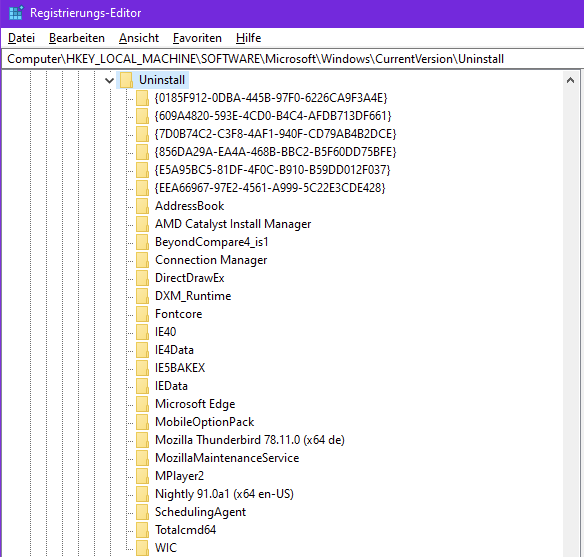Select the BeyondCompare4_is1 key
Screen dimensions: 584x557
(212, 242)
